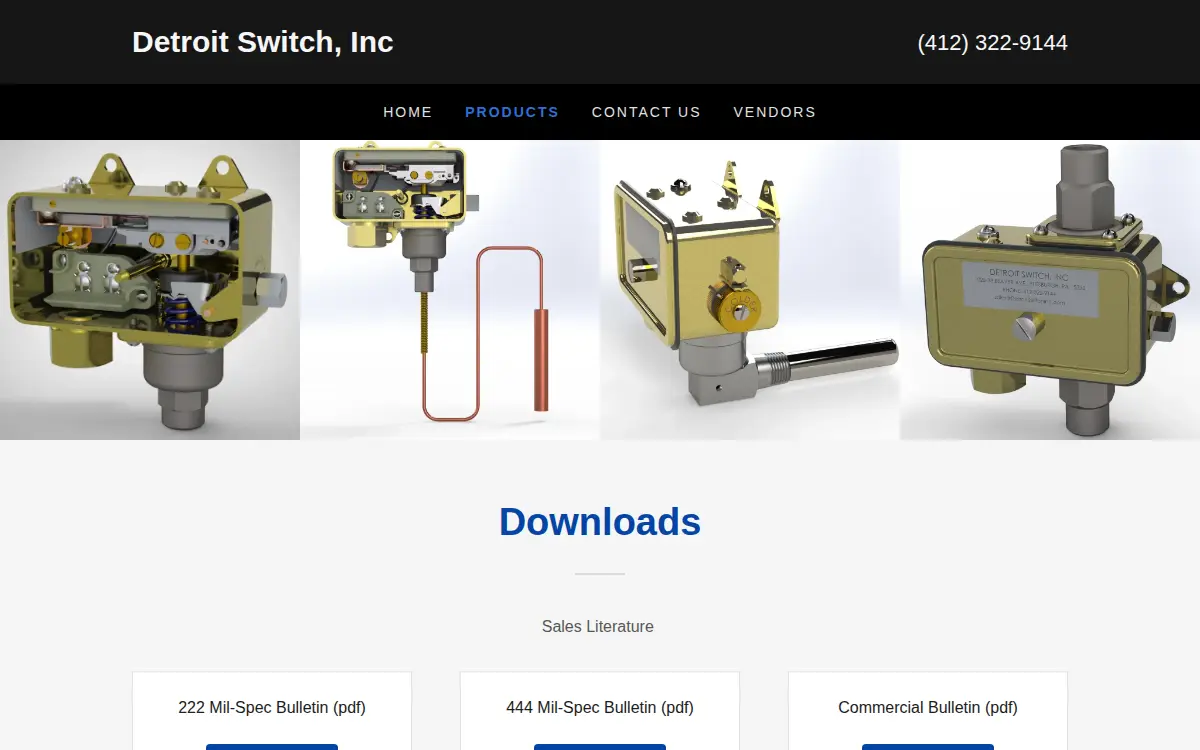The height and width of the screenshot is (750, 1200).
Task: Click the Detroit Switch, Inc site title
Action: 263,42
